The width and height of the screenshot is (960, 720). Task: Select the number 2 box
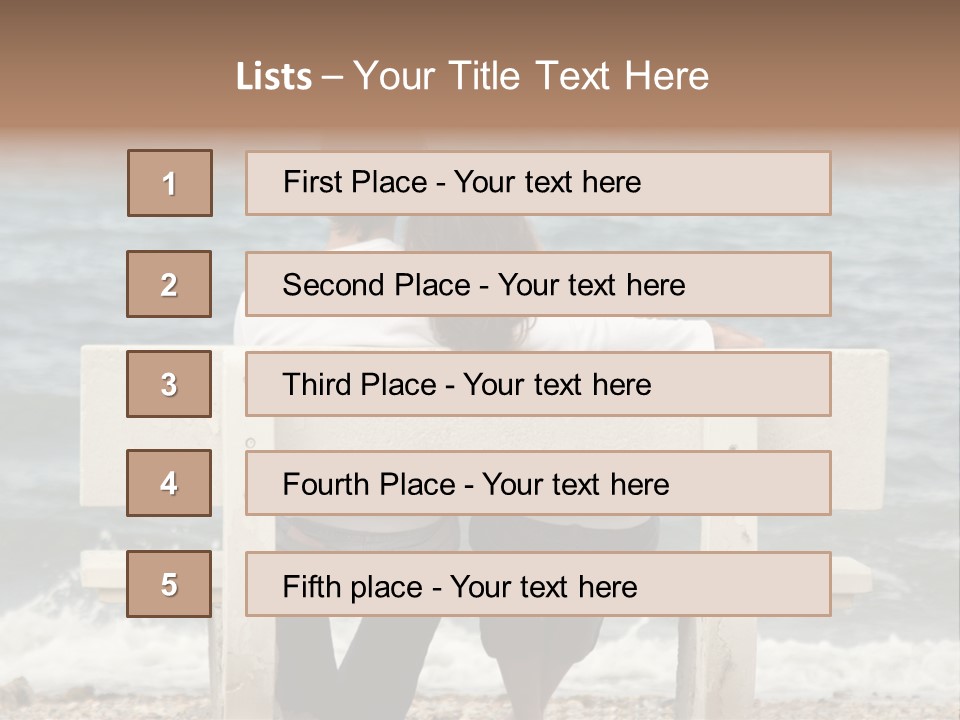pyautogui.click(x=170, y=284)
